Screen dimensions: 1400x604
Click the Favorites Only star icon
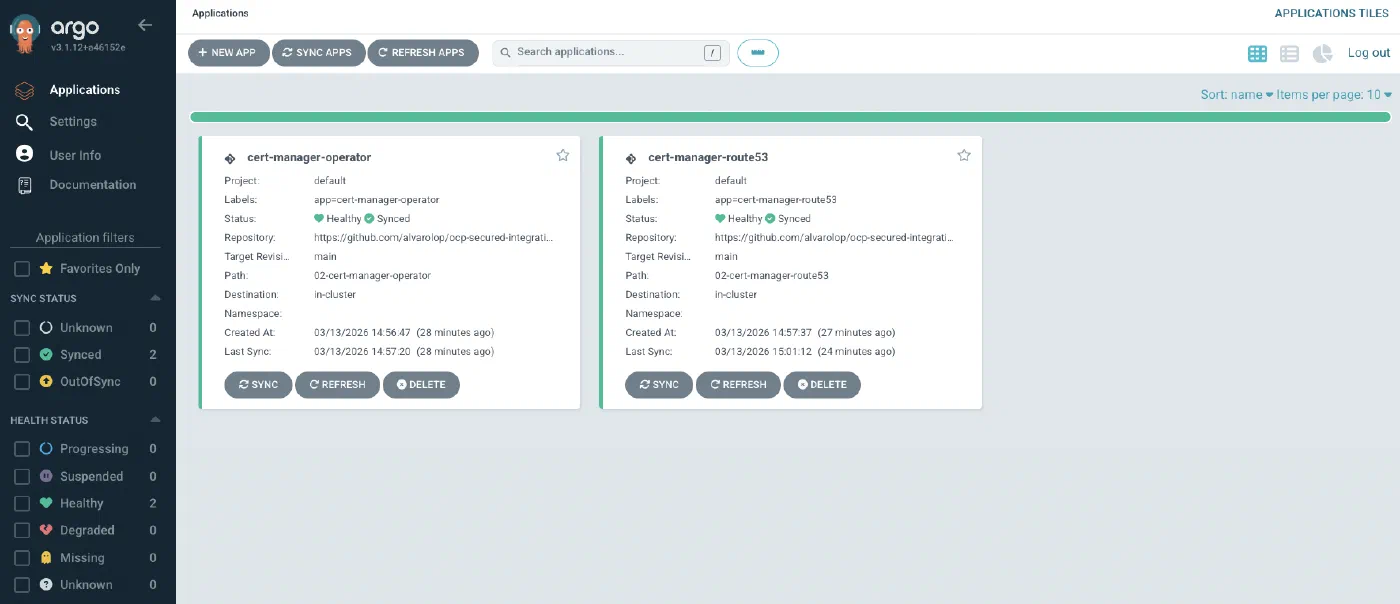point(46,269)
